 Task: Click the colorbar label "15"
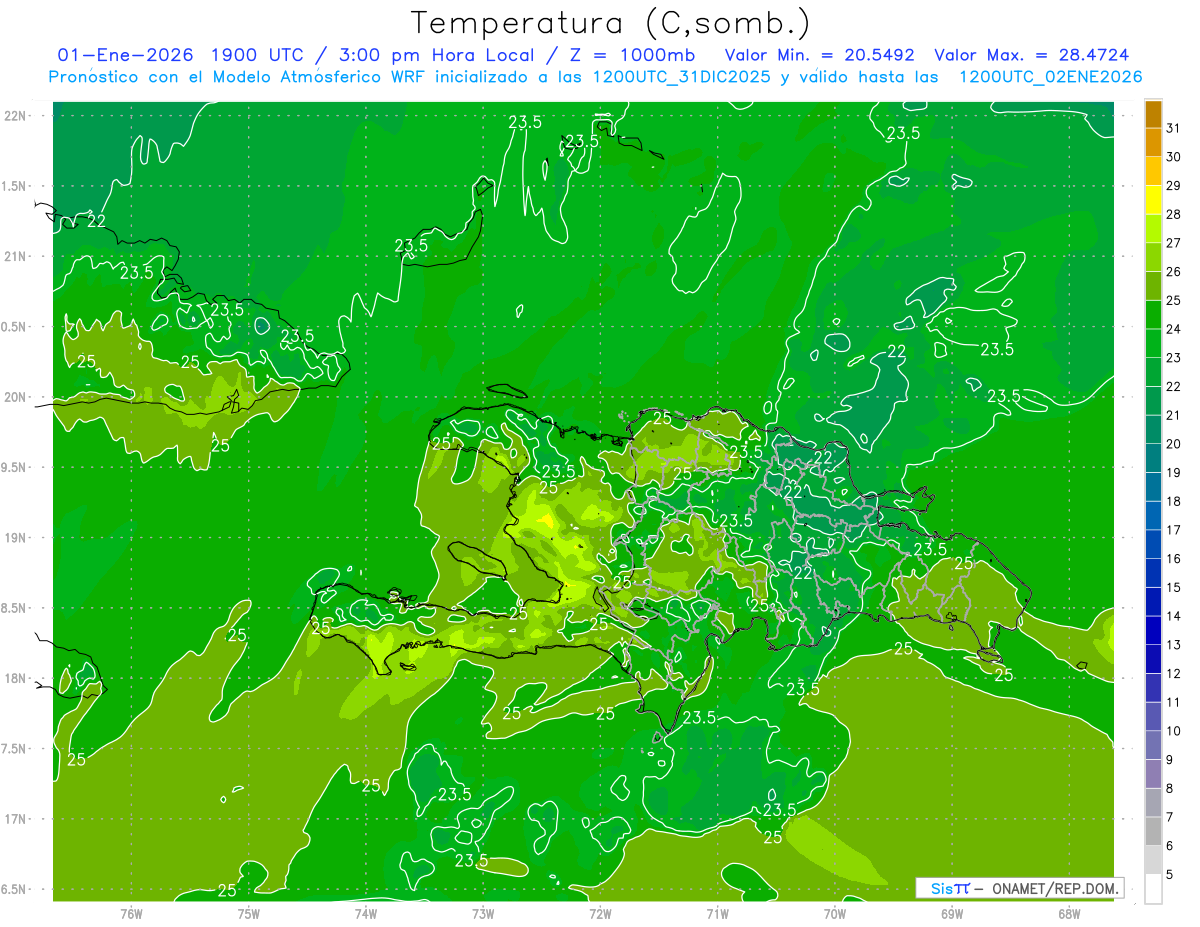tap(1174, 587)
